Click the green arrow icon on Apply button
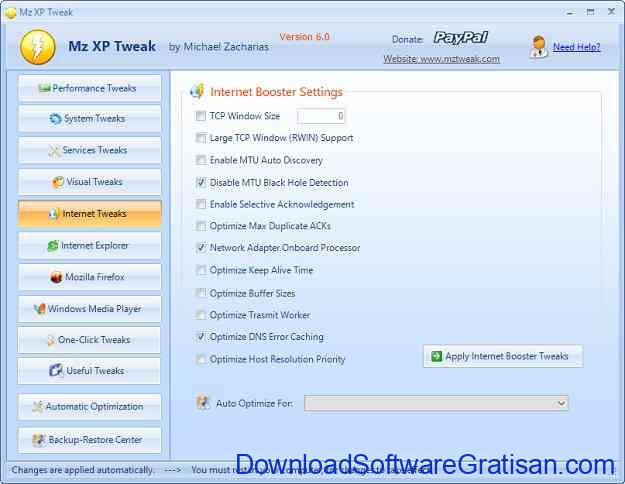Screen dimensions: 625x484 click(x=436, y=356)
